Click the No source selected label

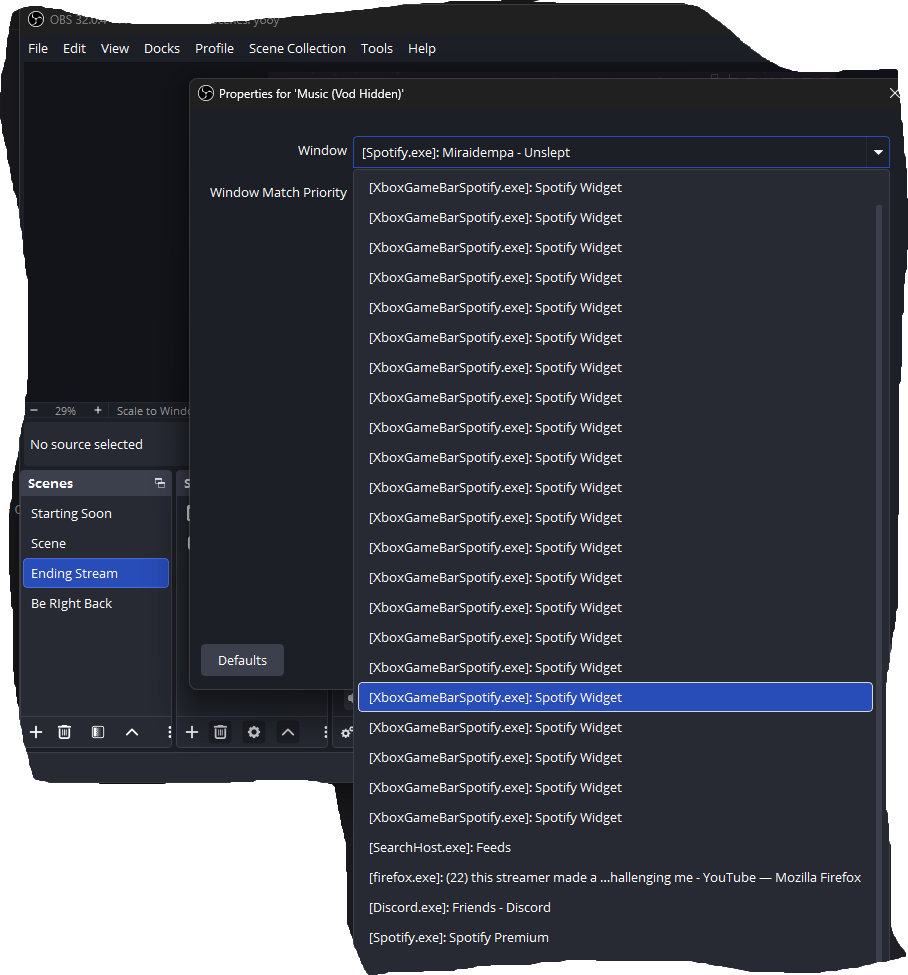86,445
